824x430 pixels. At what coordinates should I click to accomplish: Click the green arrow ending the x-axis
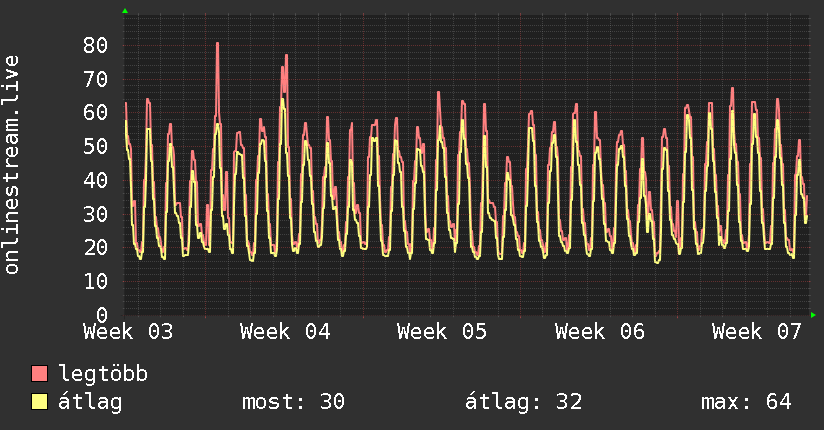coord(813,315)
